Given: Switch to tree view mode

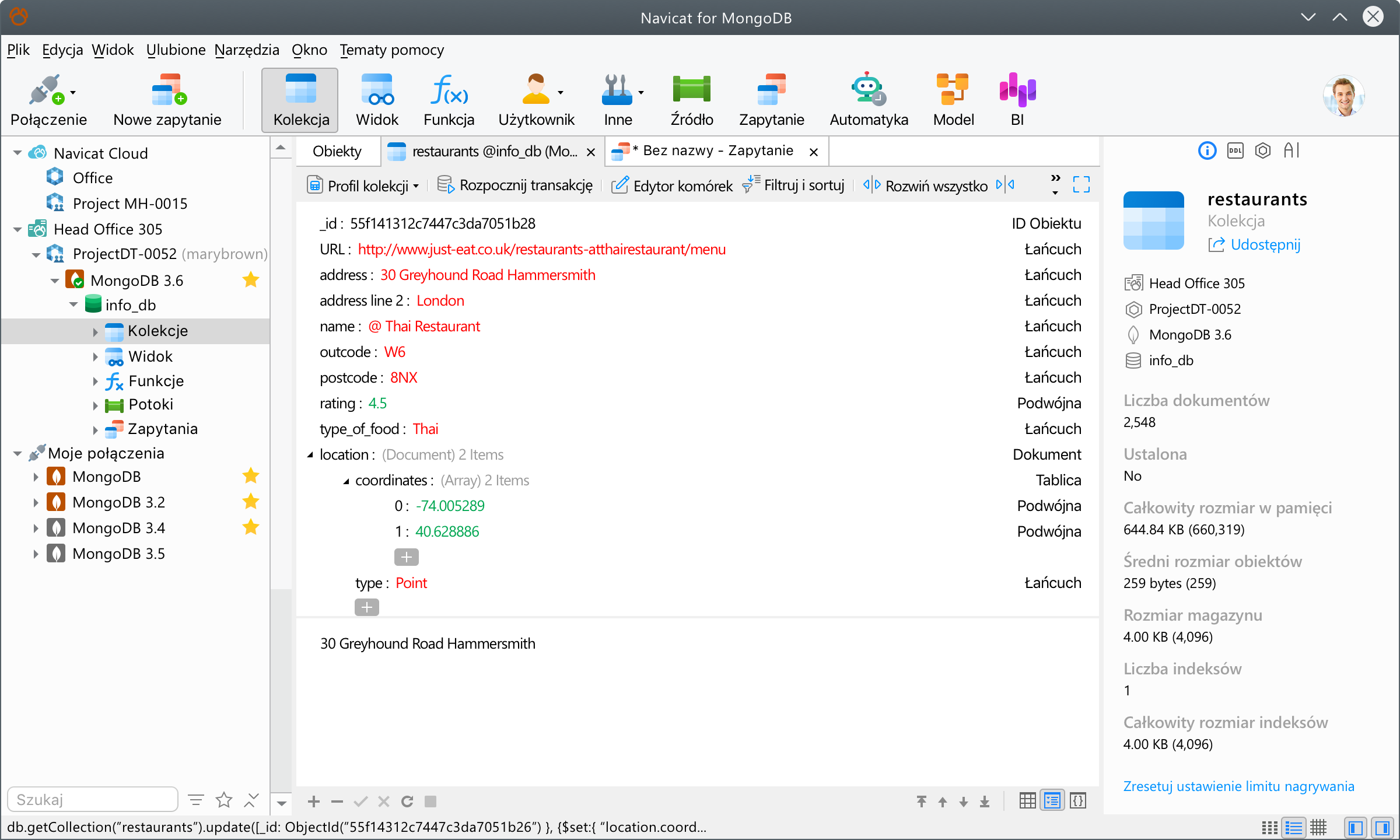Looking at the screenshot, I should pyautogui.click(x=1052, y=801).
